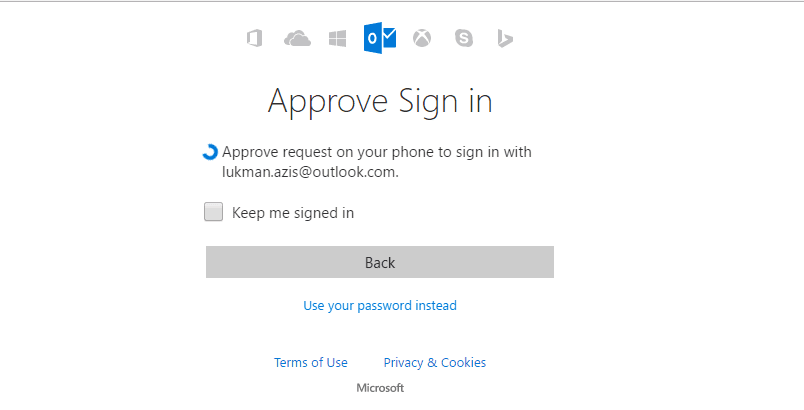
Task: Click the Bing logo icon
Action: (x=505, y=38)
